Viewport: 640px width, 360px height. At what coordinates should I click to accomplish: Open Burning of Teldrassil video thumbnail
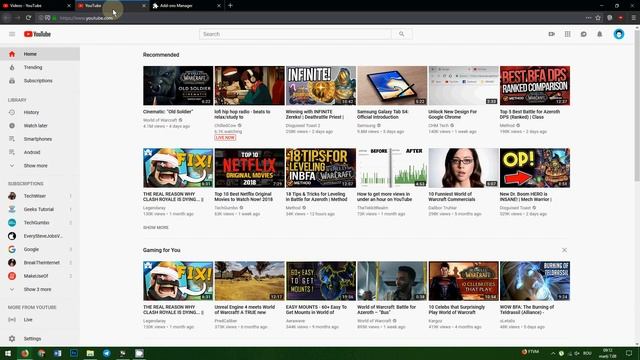tap(535, 281)
